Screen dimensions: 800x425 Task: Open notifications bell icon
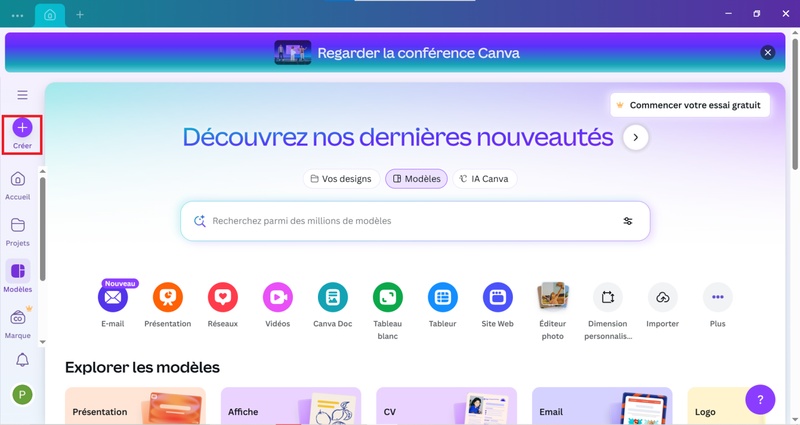tap(22, 360)
